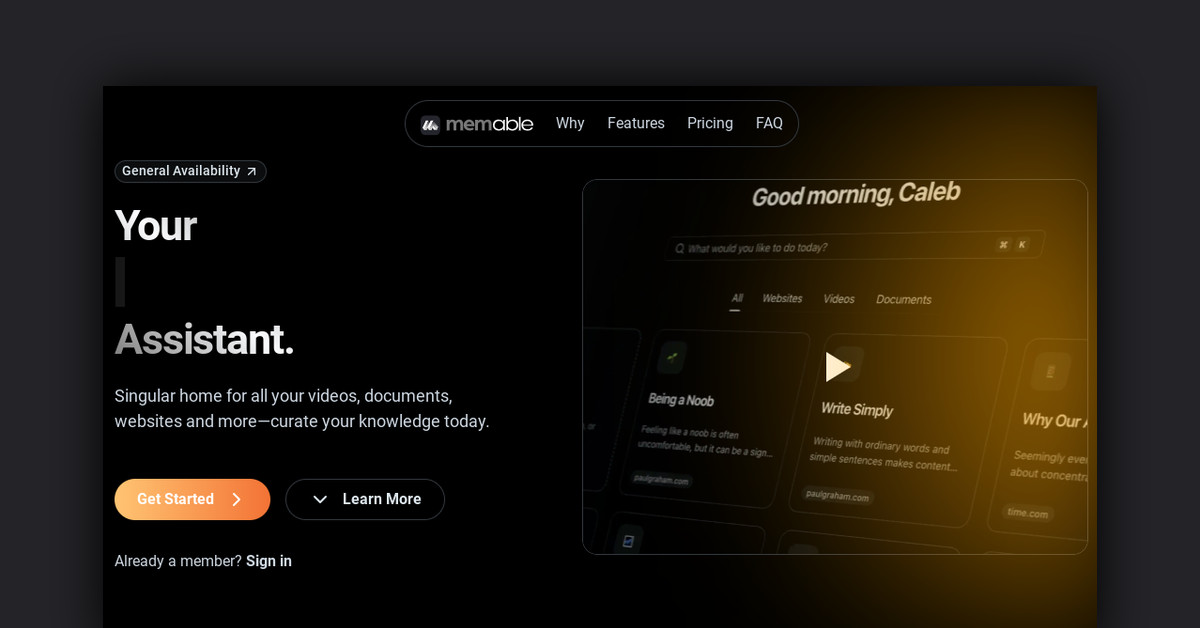Expand the Learn More chevron
The image size is (1200, 628).
click(320, 499)
